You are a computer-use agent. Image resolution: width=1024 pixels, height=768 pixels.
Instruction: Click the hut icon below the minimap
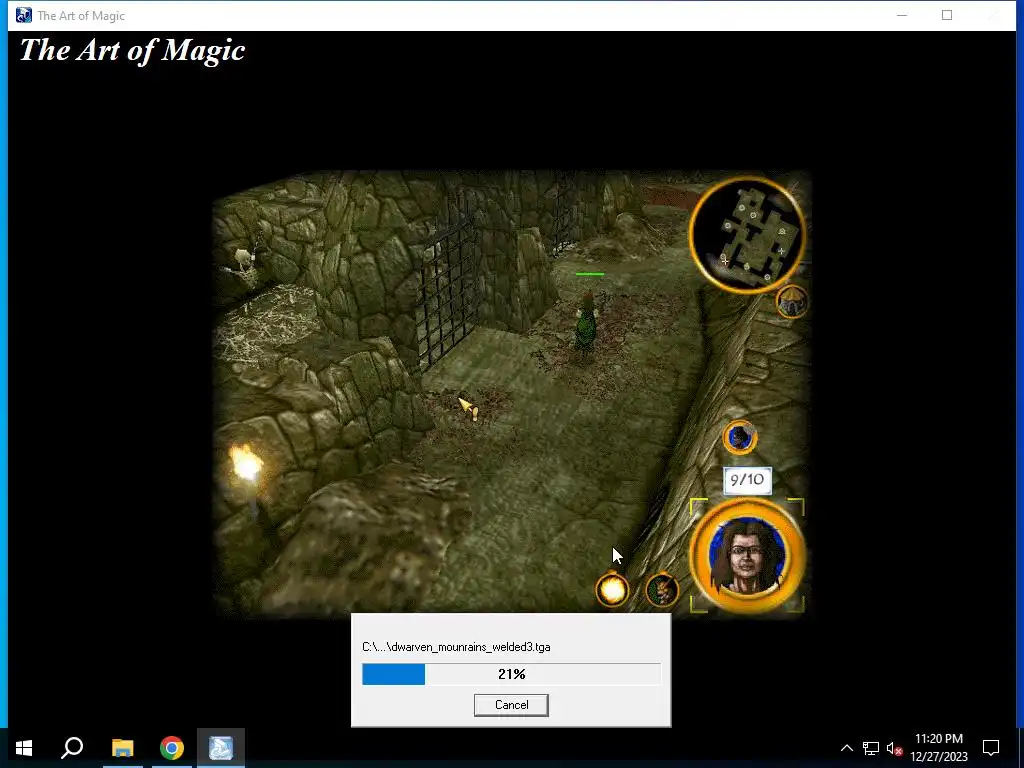[x=792, y=302]
